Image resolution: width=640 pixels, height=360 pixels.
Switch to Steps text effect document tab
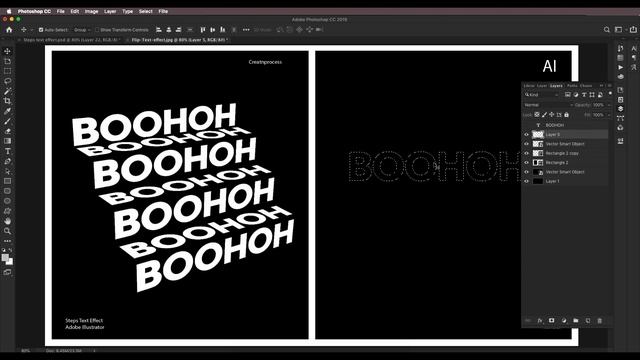coord(71,40)
